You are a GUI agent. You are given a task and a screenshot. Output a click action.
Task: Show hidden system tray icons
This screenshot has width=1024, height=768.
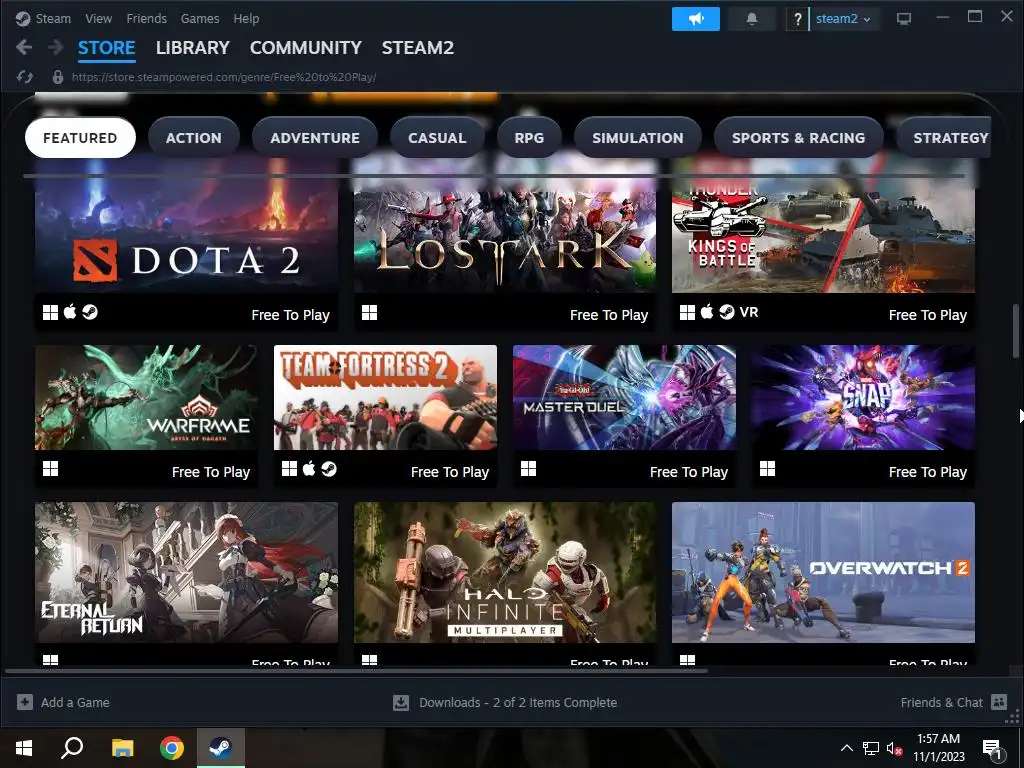(x=846, y=748)
